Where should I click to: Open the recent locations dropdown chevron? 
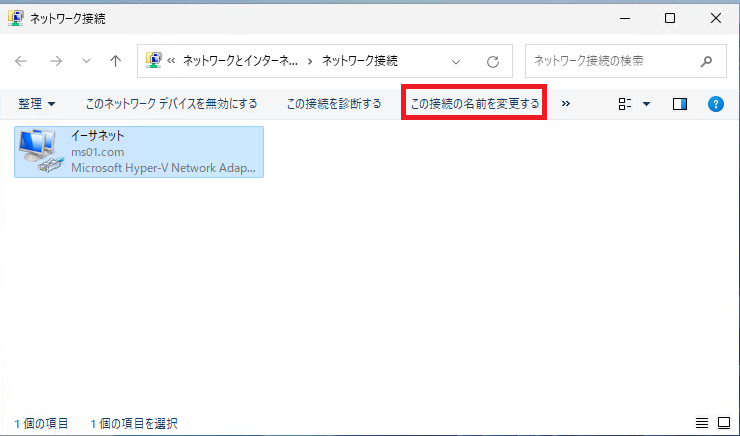coord(86,61)
